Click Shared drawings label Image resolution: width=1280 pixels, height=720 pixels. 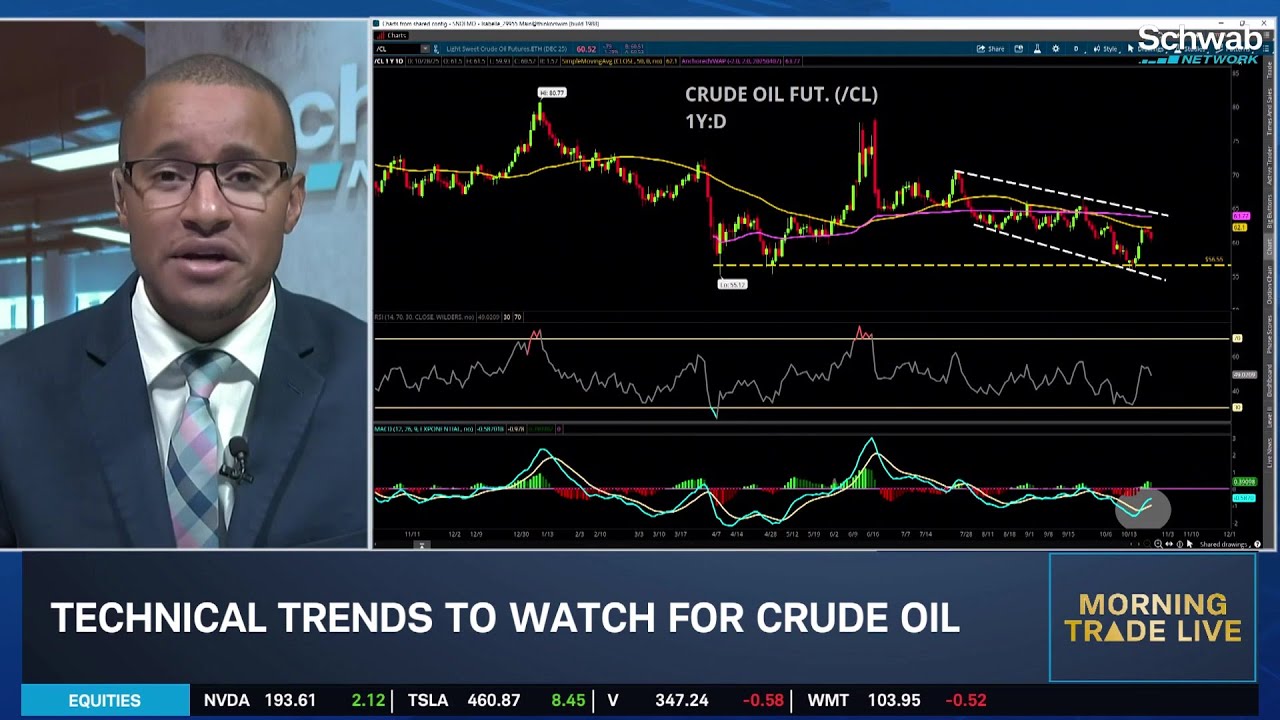pos(1224,544)
